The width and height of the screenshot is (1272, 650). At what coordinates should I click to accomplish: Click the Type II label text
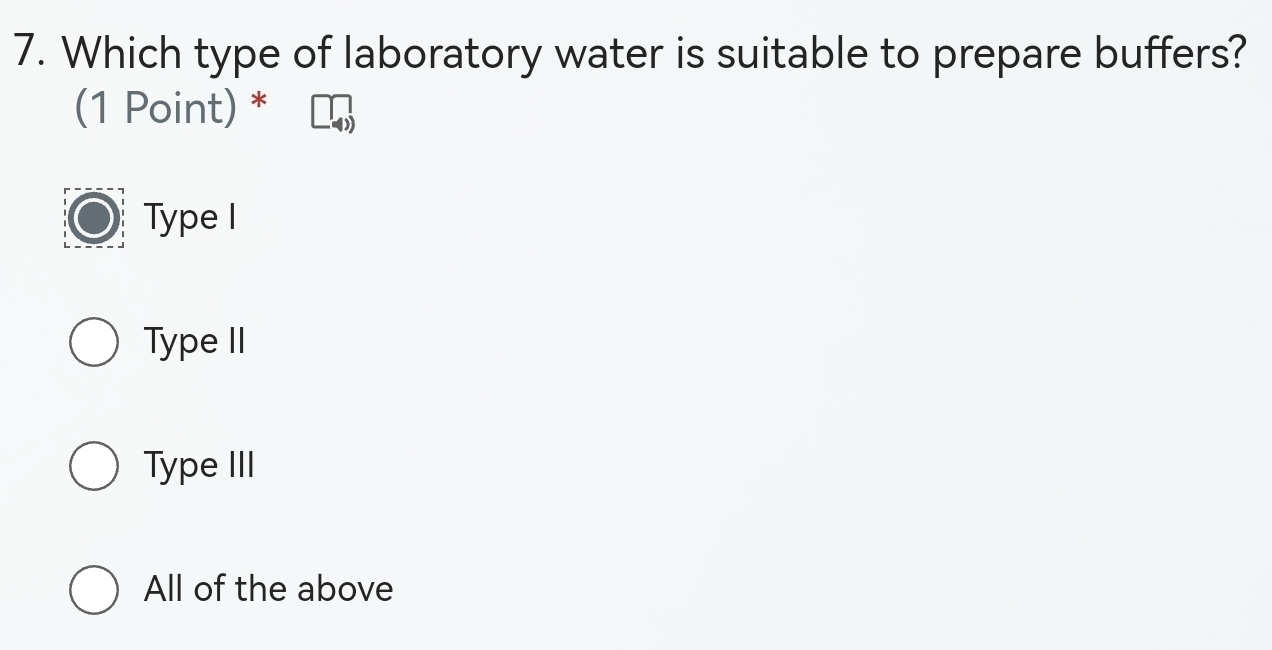coord(196,341)
